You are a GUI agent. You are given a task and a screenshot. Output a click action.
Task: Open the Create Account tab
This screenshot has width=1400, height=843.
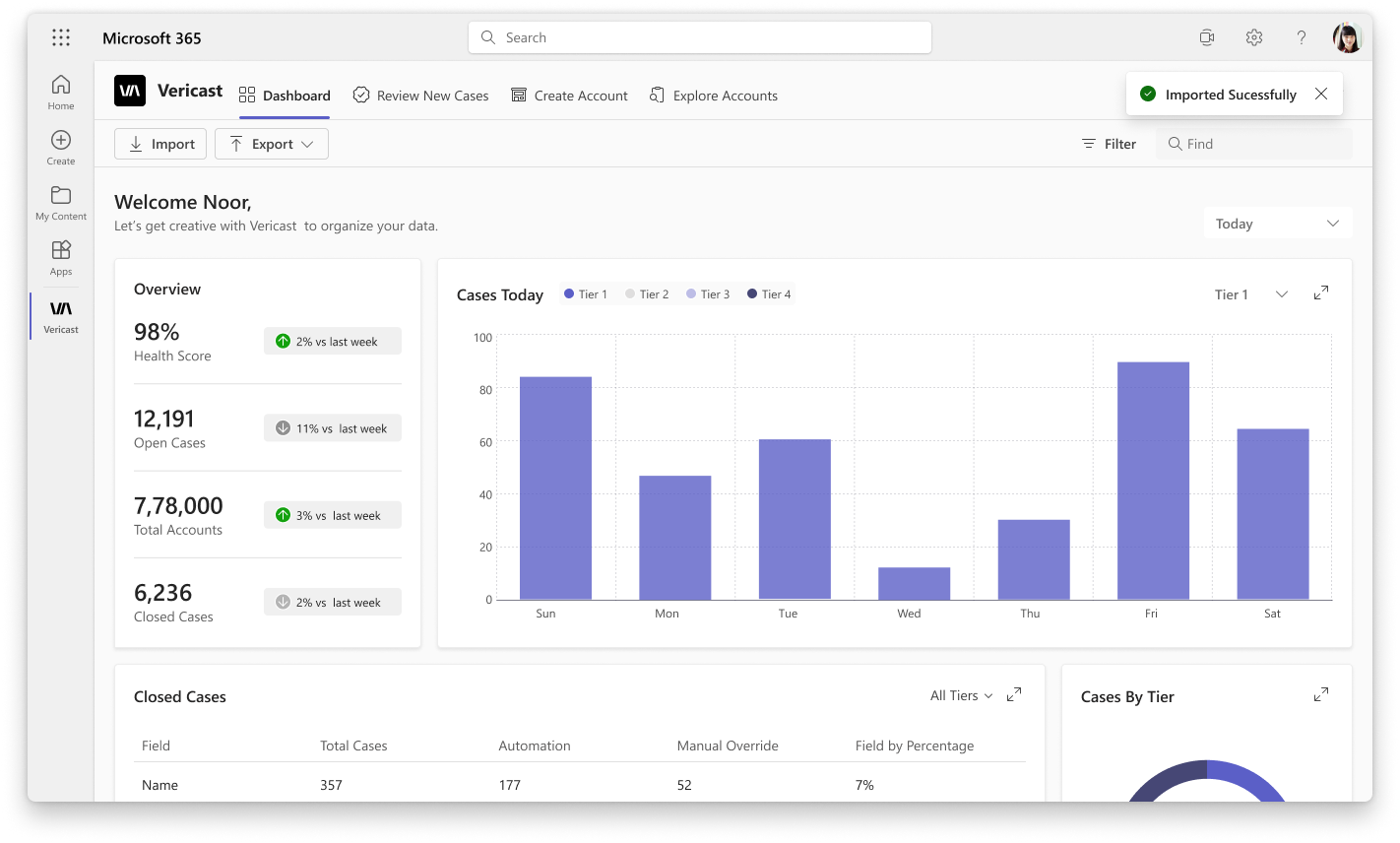click(569, 96)
